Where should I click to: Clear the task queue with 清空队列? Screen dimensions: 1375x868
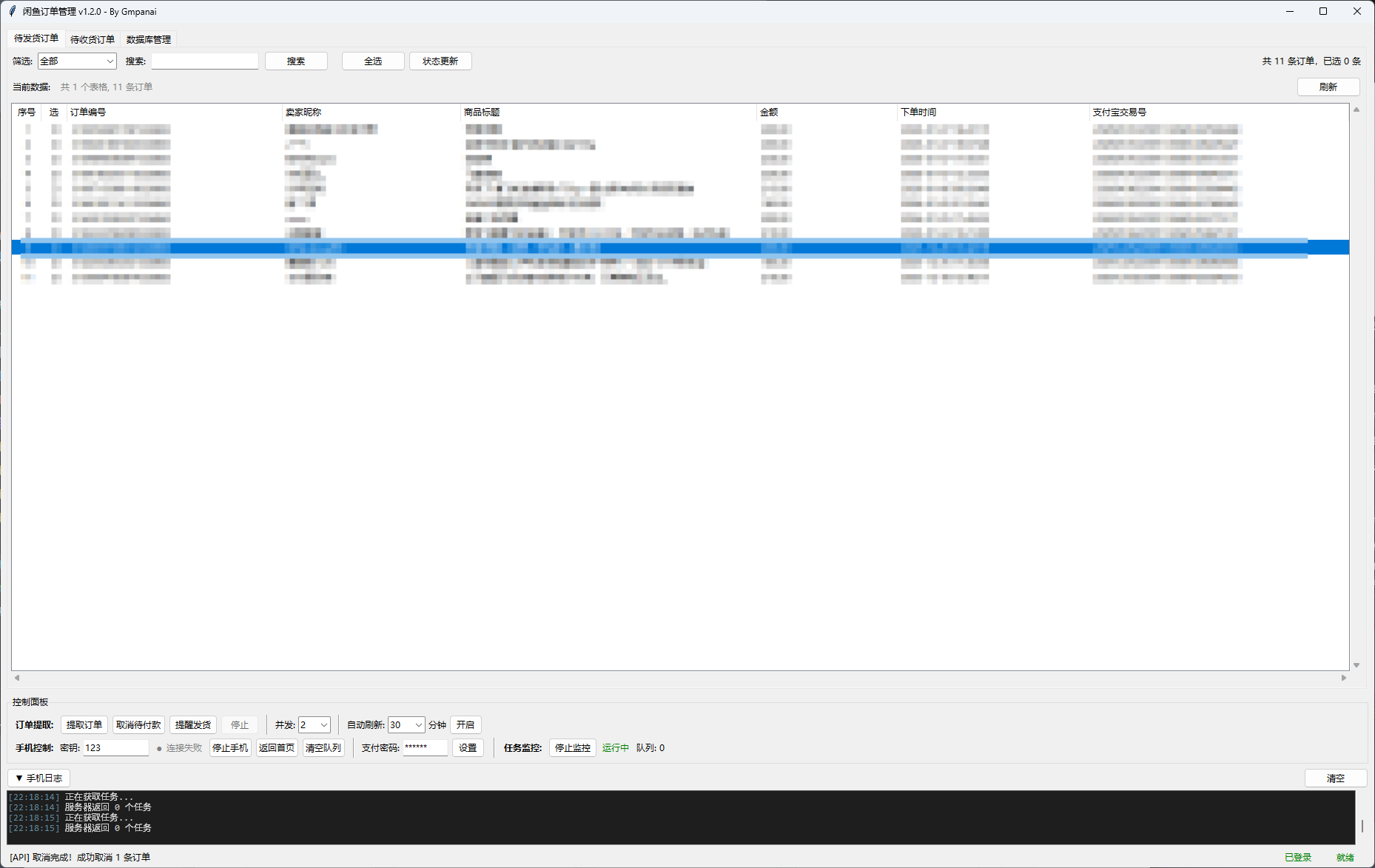(323, 747)
